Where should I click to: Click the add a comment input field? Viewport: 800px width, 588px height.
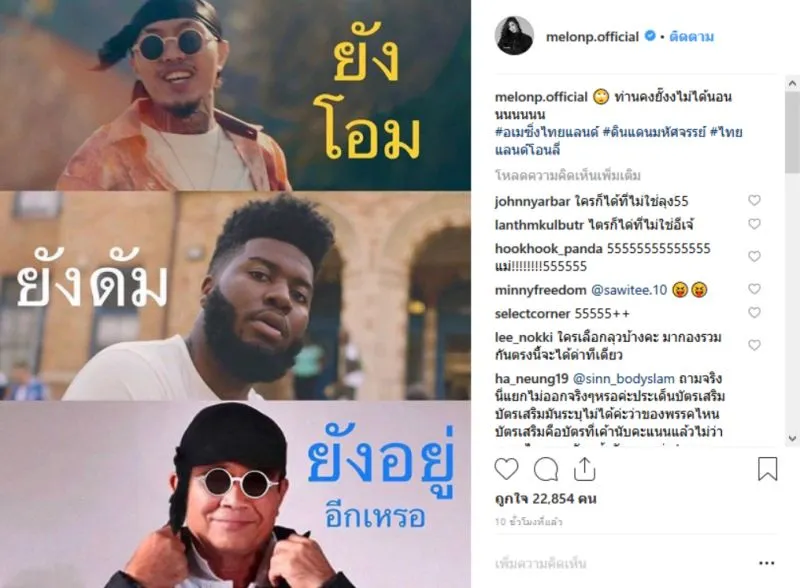coord(620,564)
